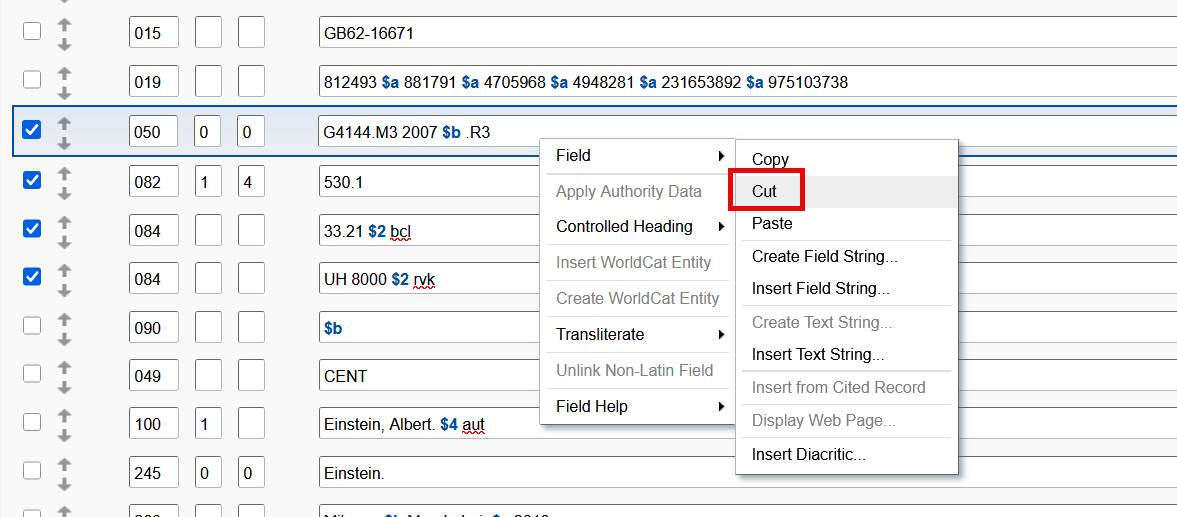
Task: Move field 019 down using its arrow
Action: [64, 93]
